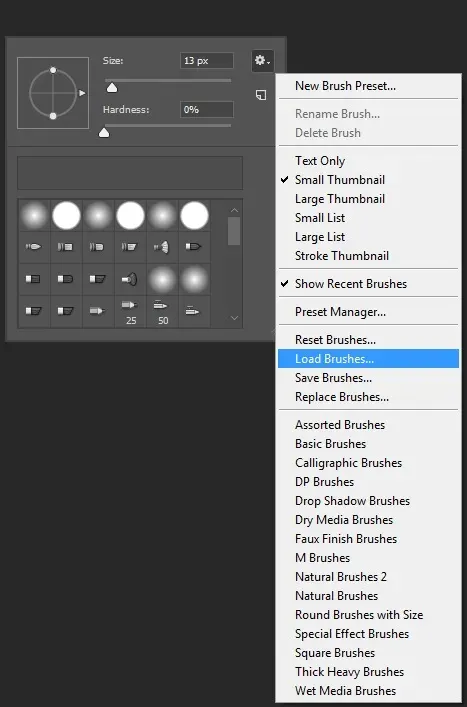Click the Size value input field

point(207,60)
